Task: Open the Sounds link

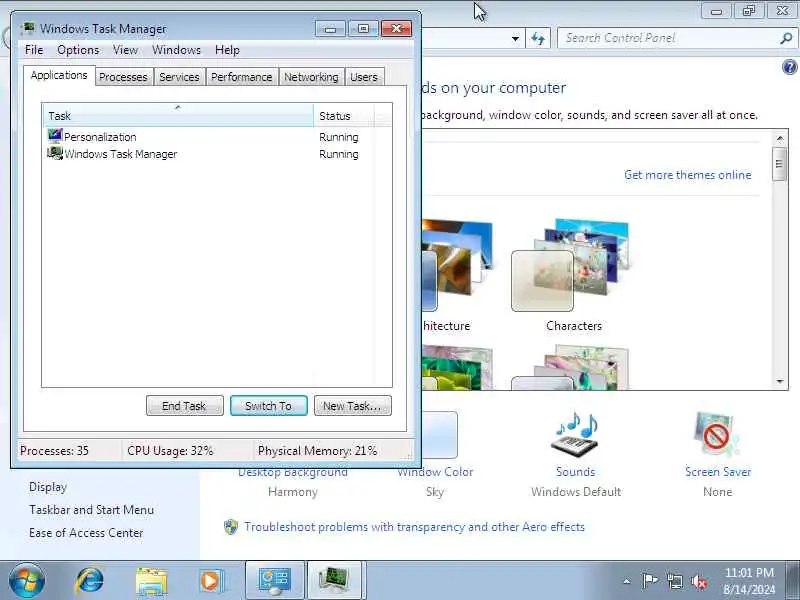Action: [576, 472]
